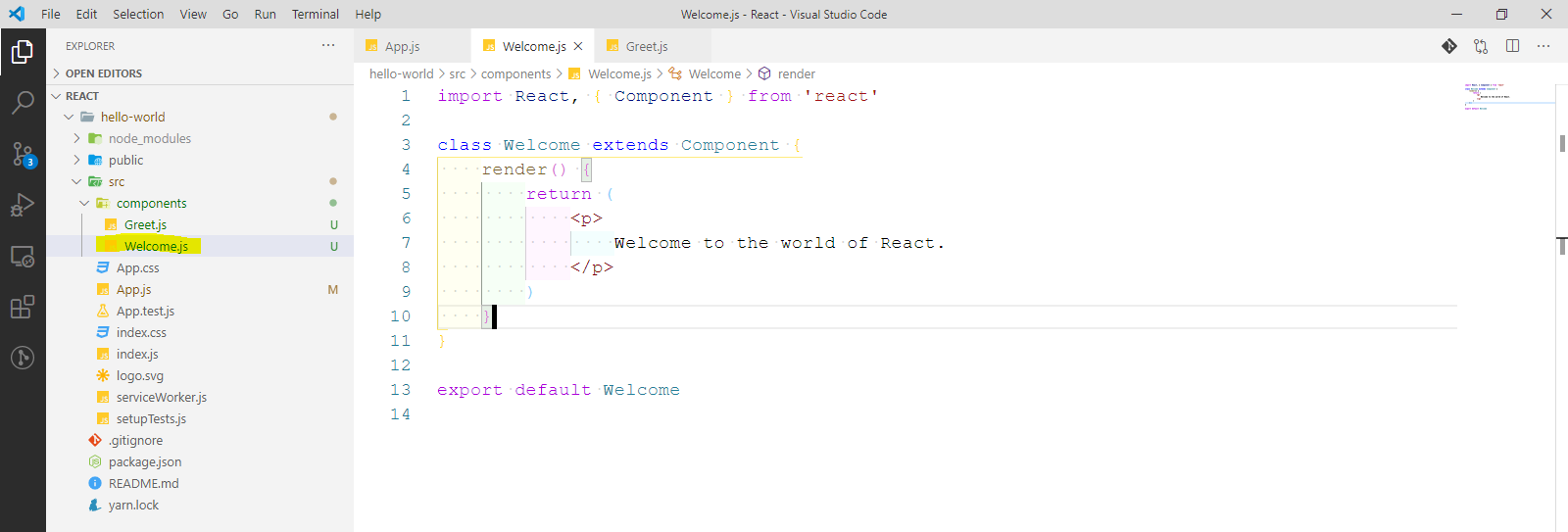Open index.js file
This screenshot has height=532, width=1568.
(200, 354)
